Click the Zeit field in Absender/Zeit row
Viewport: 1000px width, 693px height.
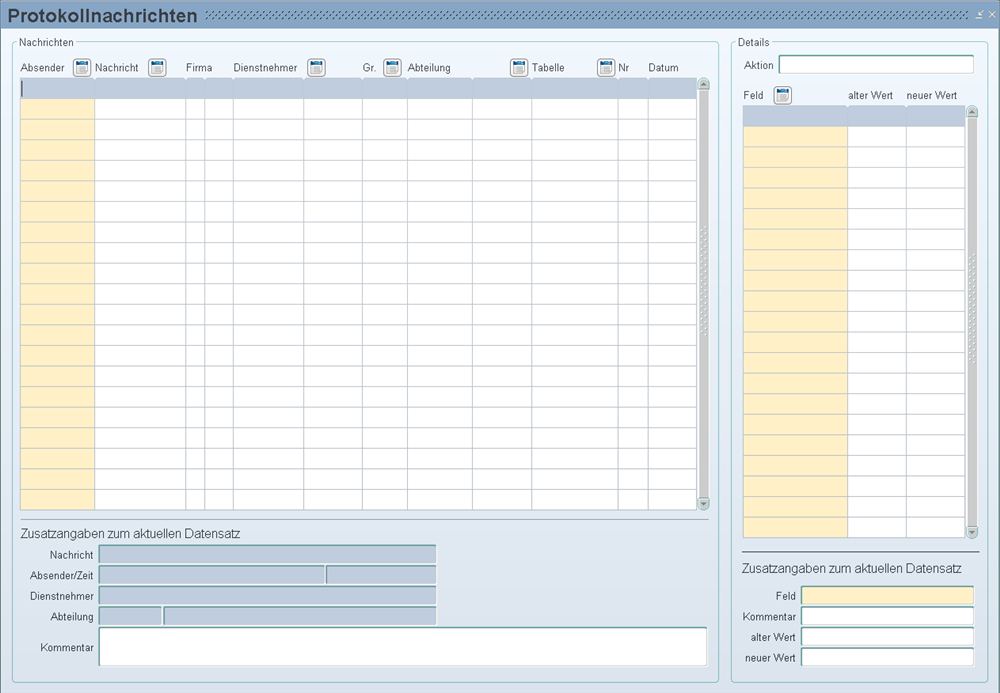point(381,575)
